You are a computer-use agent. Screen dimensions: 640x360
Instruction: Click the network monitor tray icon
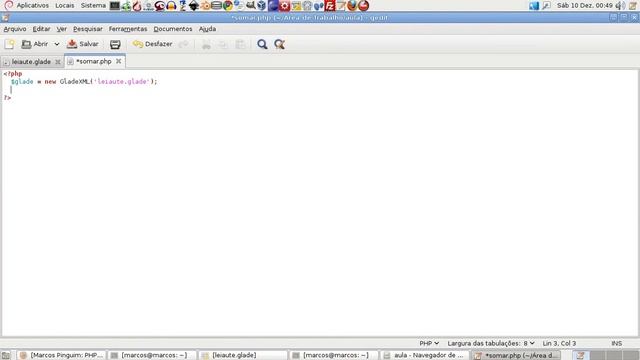[534, 5]
